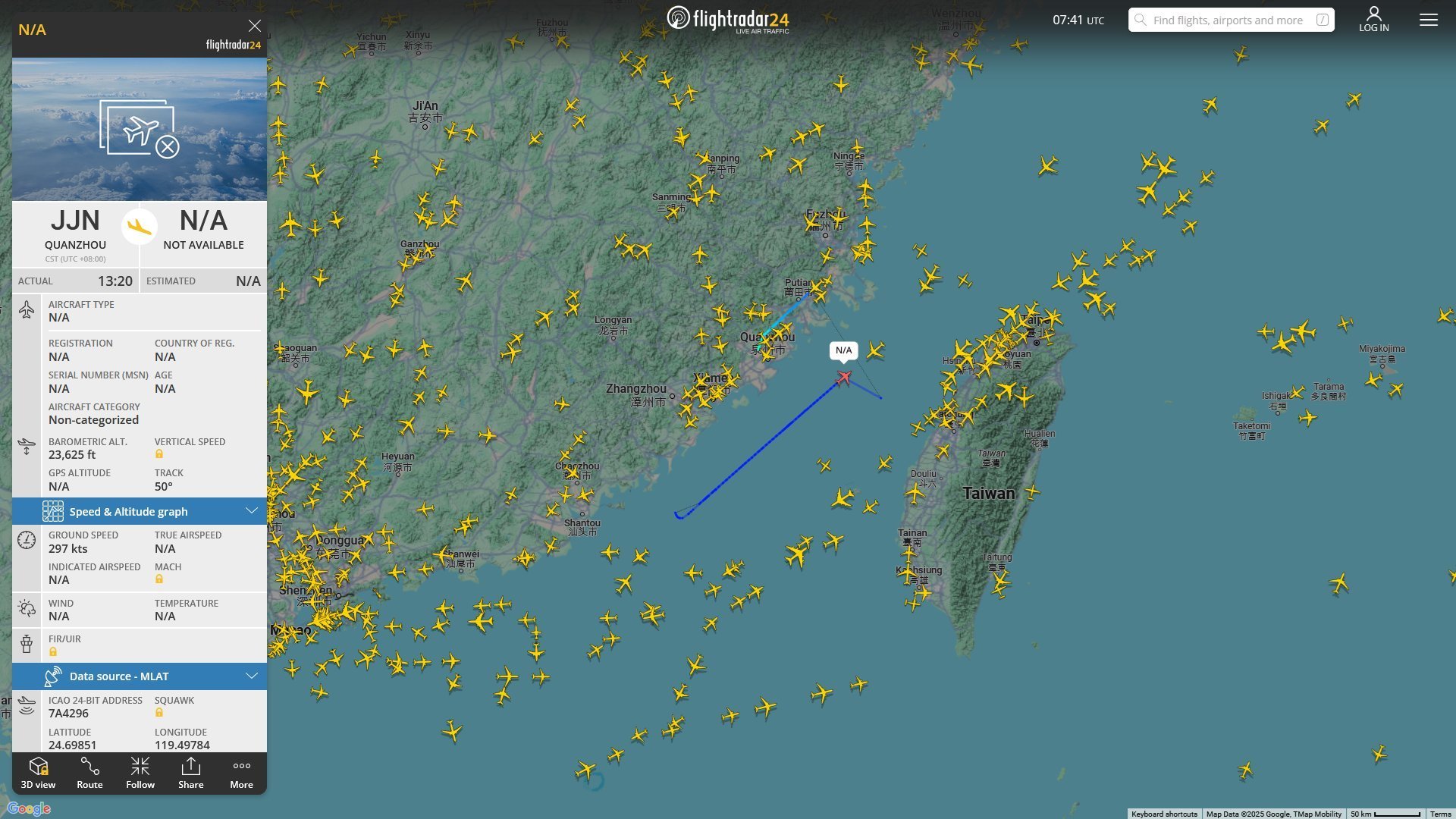The width and height of the screenshot is (1456, 819).
Task: Show the flight Route
Action: pos(89,773)
